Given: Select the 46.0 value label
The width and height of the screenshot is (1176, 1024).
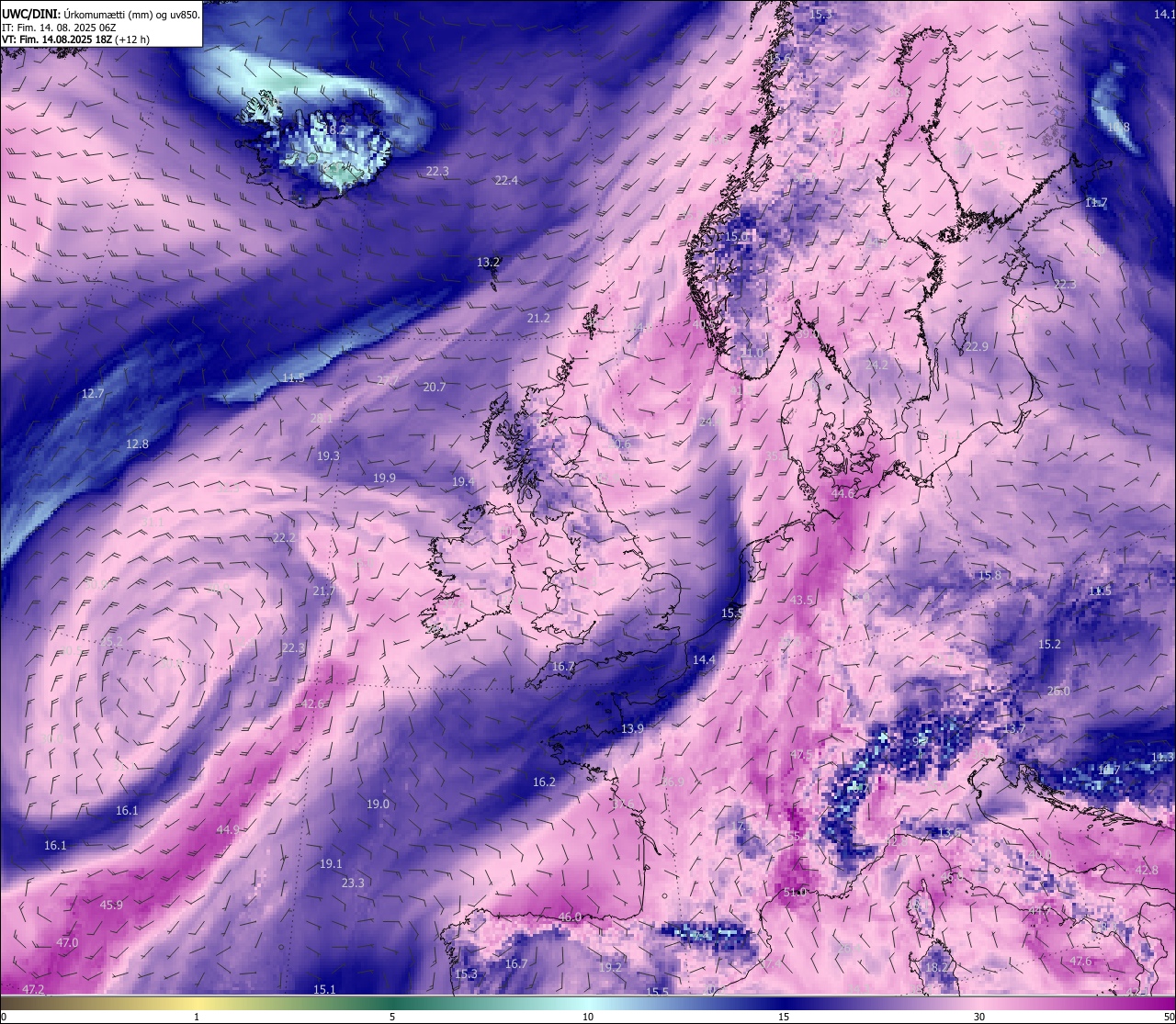Looking at the screenshot, I should [570, 917].
